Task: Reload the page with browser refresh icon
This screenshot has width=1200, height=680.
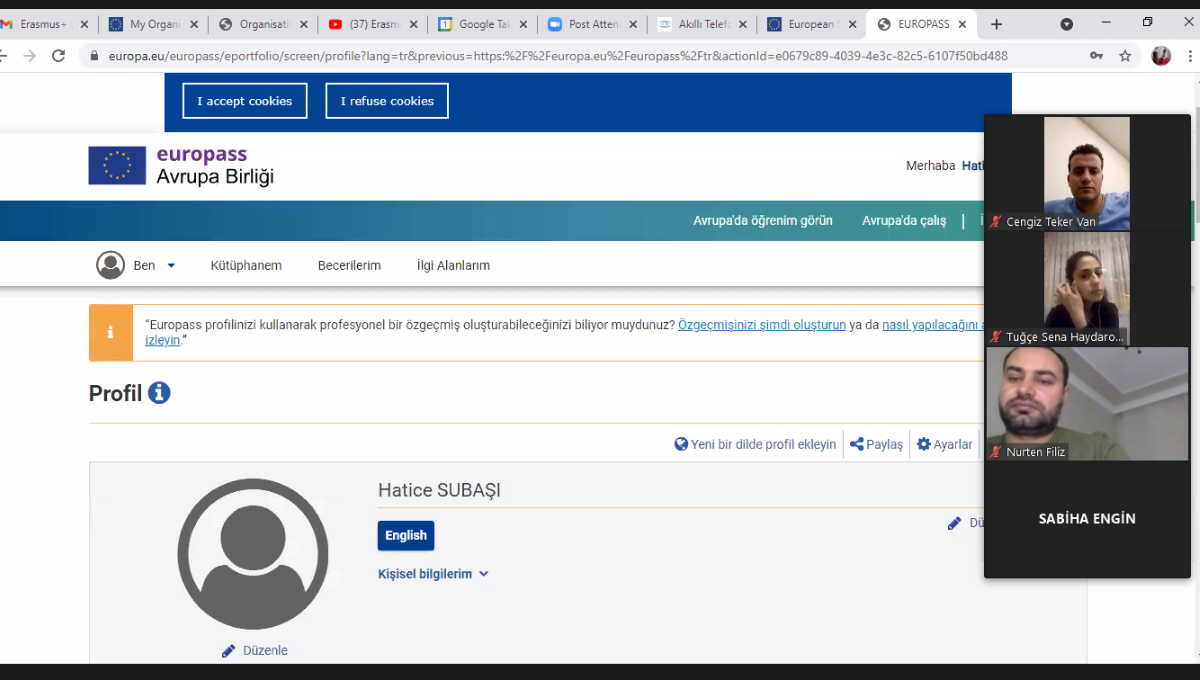Action: click(x=59, y=56)
